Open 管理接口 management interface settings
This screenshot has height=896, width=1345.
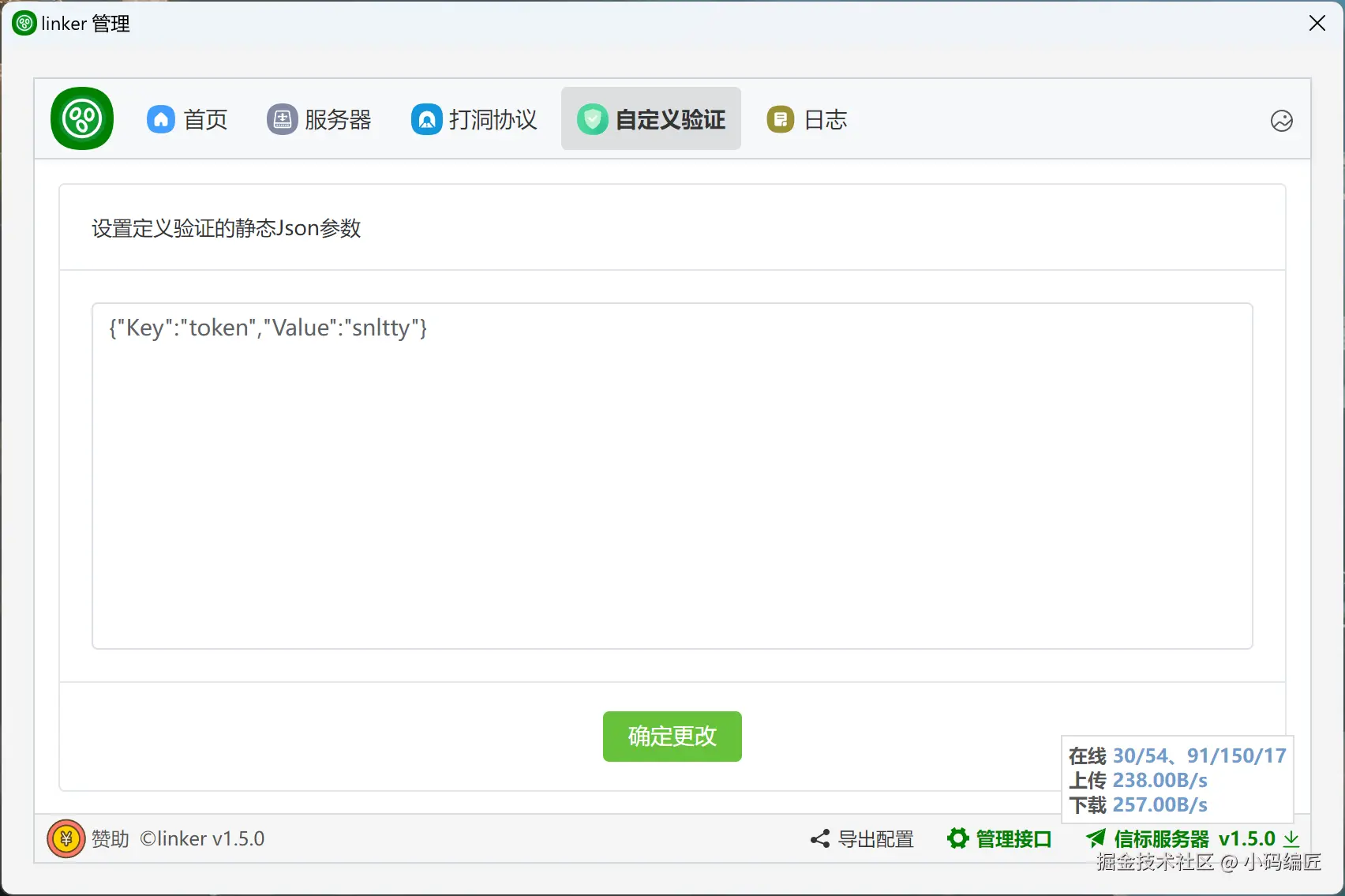(1013, 839)
